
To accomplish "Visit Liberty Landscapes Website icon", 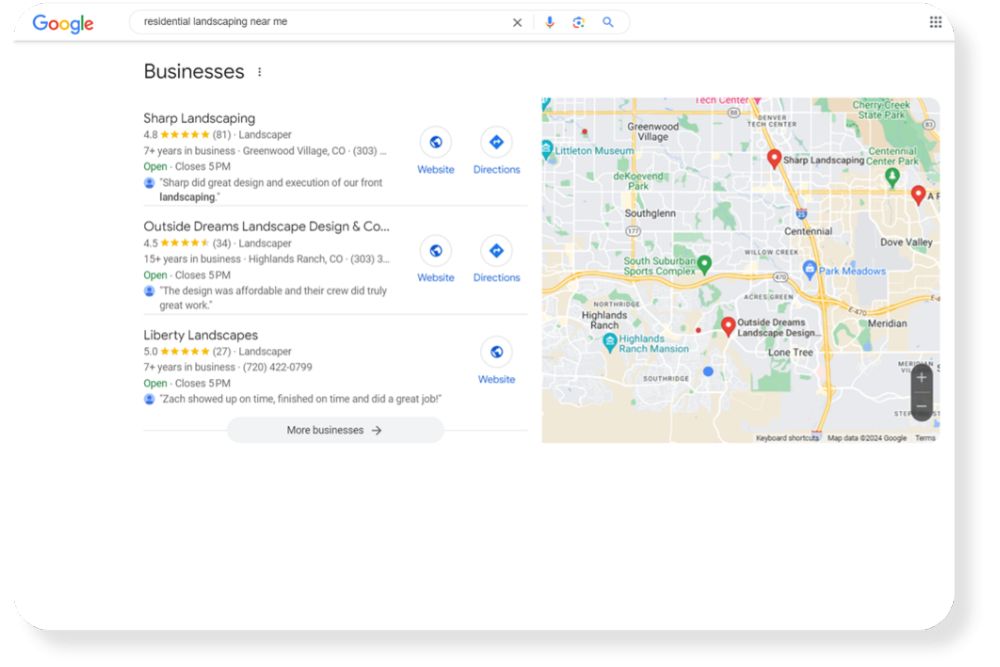I will click(x=496, y=352).
